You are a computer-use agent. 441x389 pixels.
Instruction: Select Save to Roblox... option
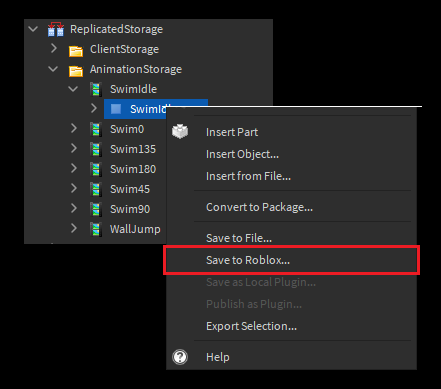click(x=291, y=260)
